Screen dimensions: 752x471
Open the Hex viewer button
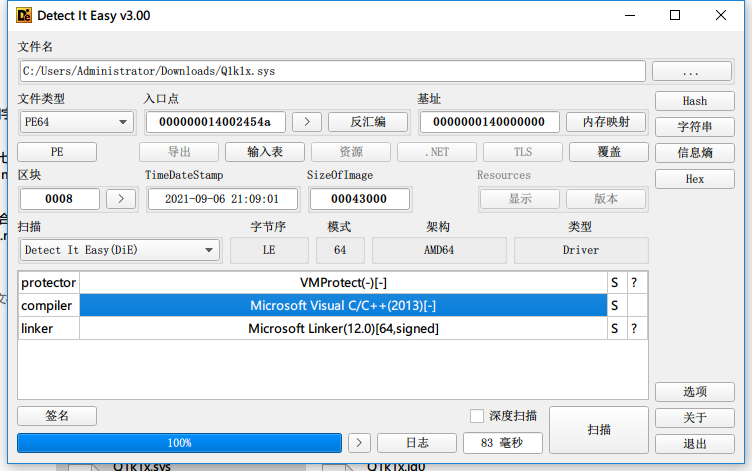694,179
